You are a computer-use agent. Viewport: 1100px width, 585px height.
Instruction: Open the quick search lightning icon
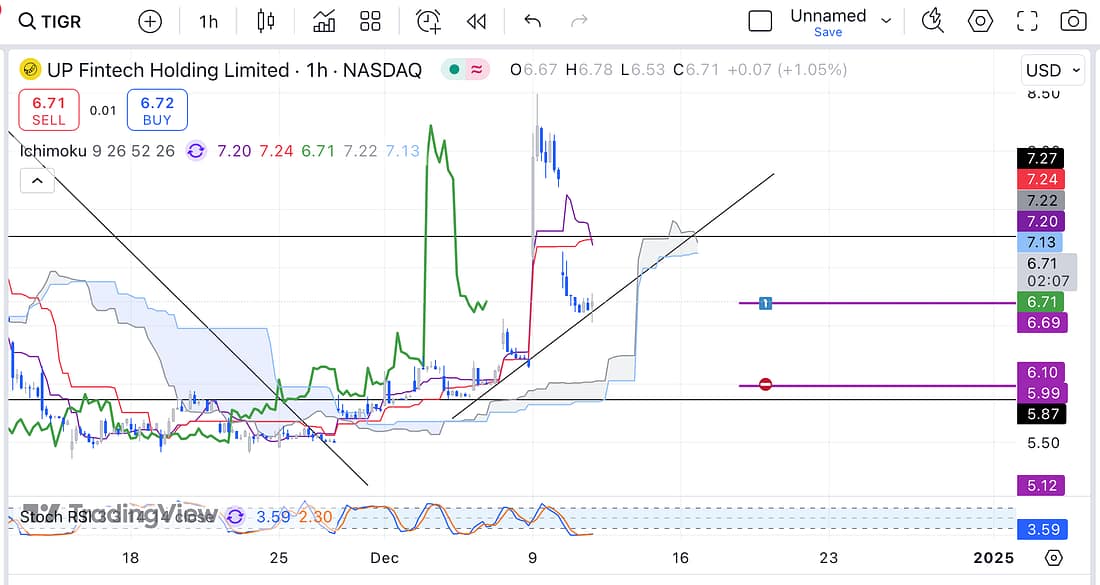pyautogui.click(x=933, y=21)
